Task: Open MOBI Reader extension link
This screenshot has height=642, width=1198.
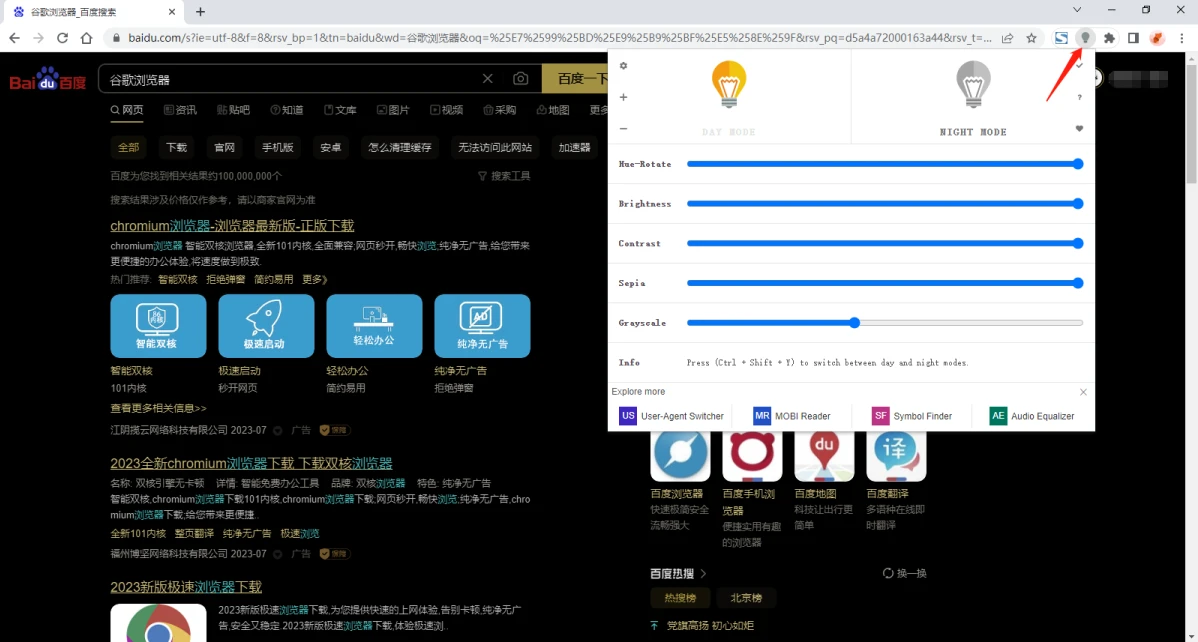Action: click(792, 417)
